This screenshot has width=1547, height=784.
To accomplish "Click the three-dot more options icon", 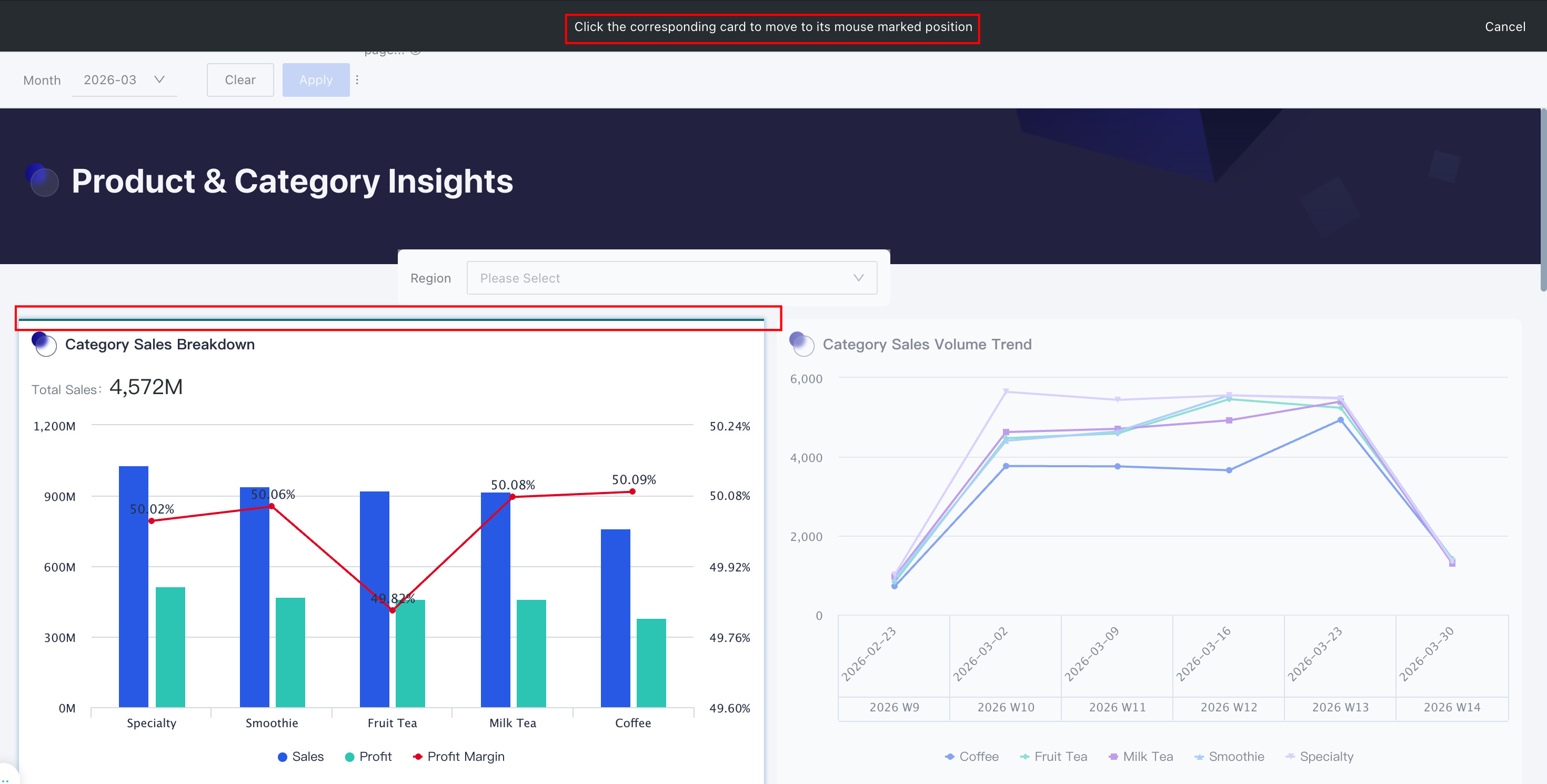I will [x=357, y=80].
